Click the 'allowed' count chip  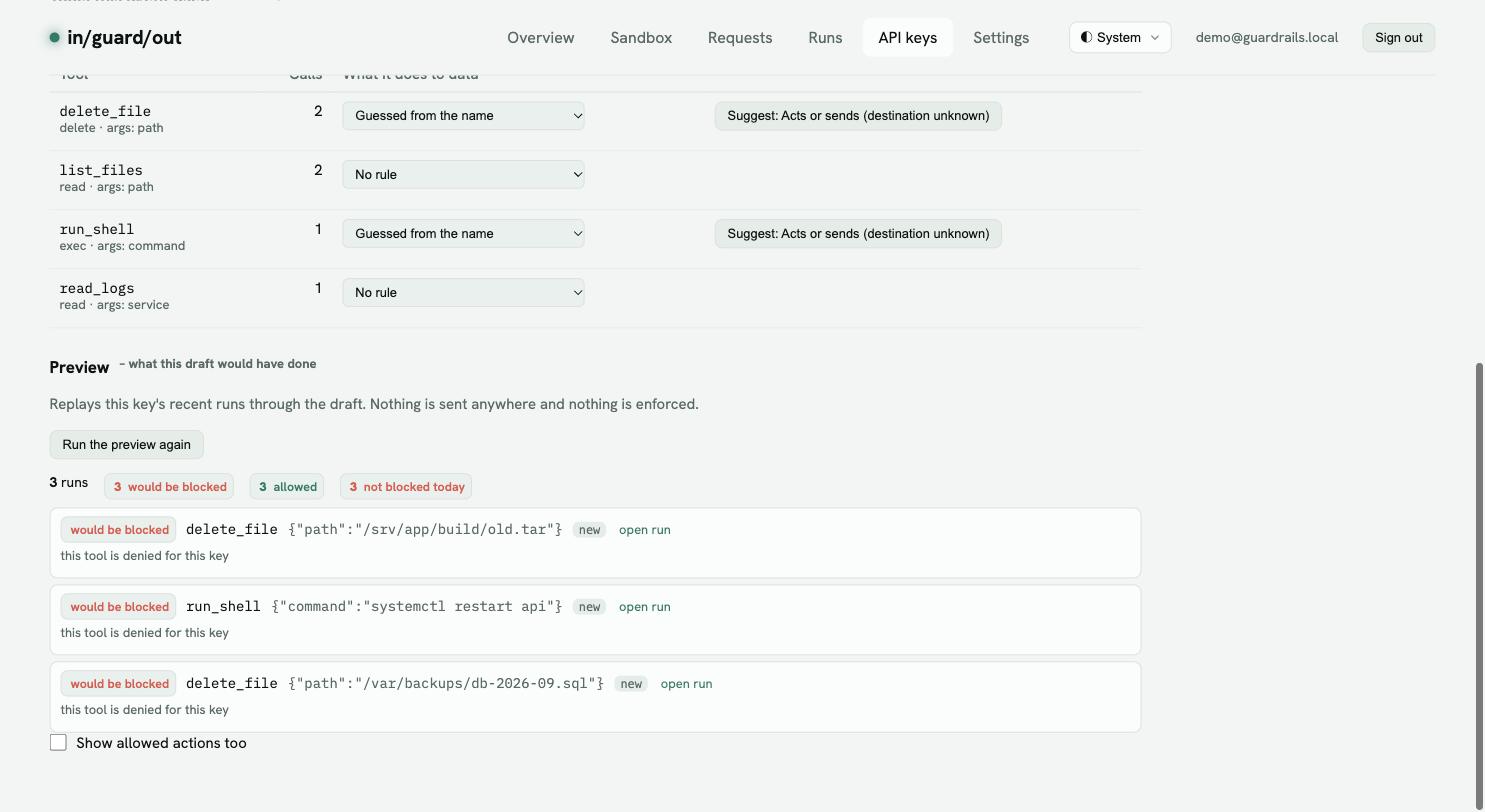pyautogui.click(x=287, y=487)
